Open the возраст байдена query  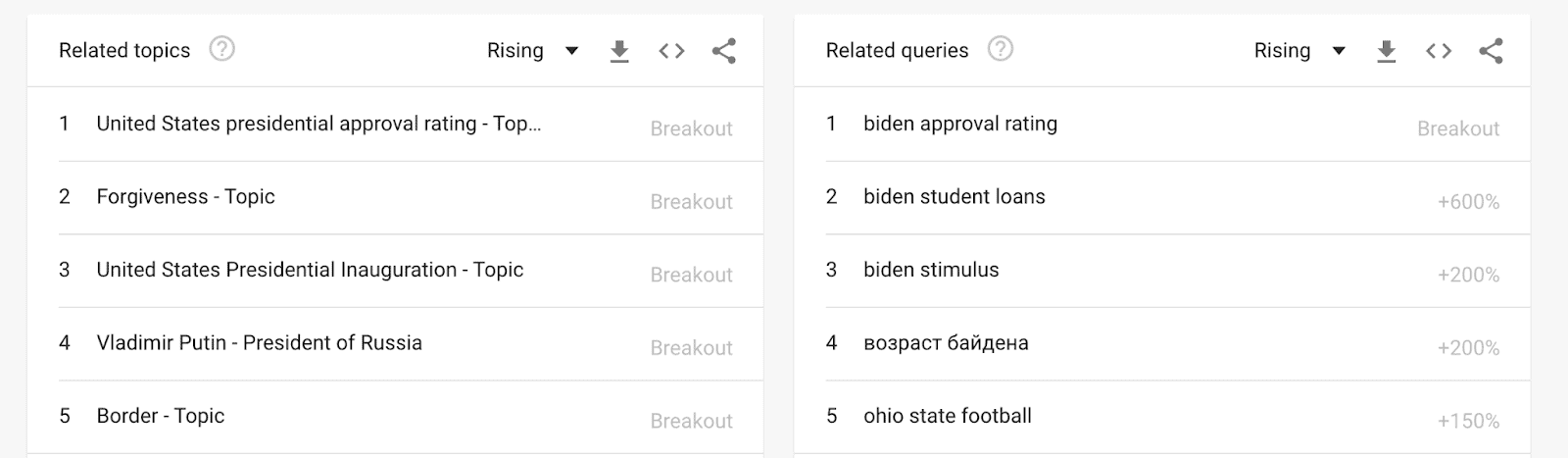tap(946, 343)
